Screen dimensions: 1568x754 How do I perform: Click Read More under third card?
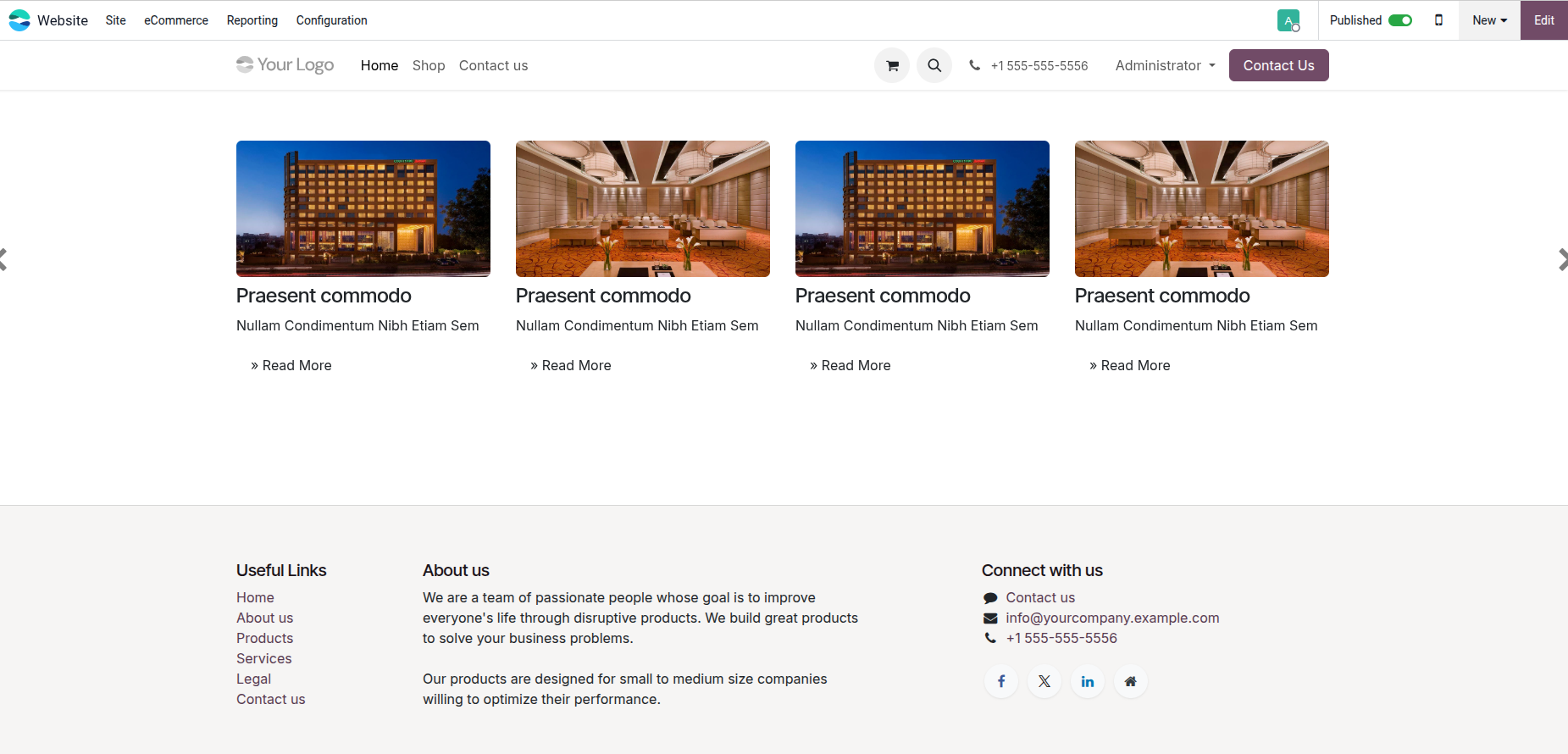[x=850, y=365]
